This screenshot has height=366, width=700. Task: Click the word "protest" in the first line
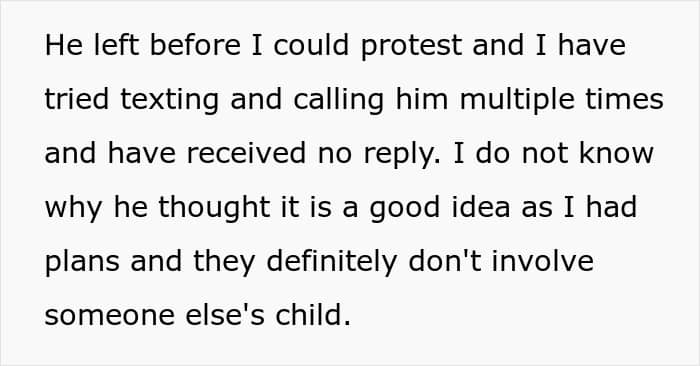411,46
